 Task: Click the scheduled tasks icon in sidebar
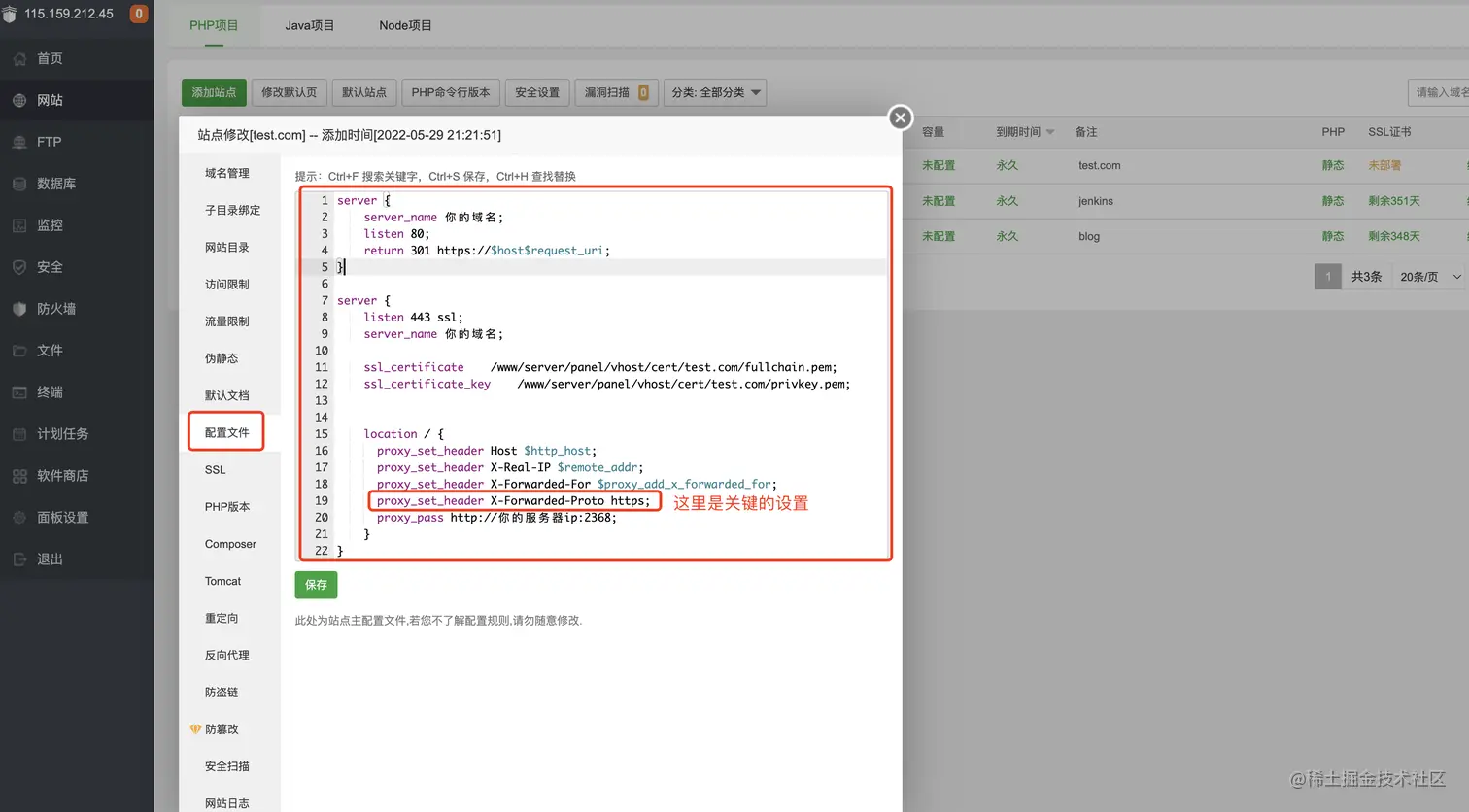(x=19, y=435)
